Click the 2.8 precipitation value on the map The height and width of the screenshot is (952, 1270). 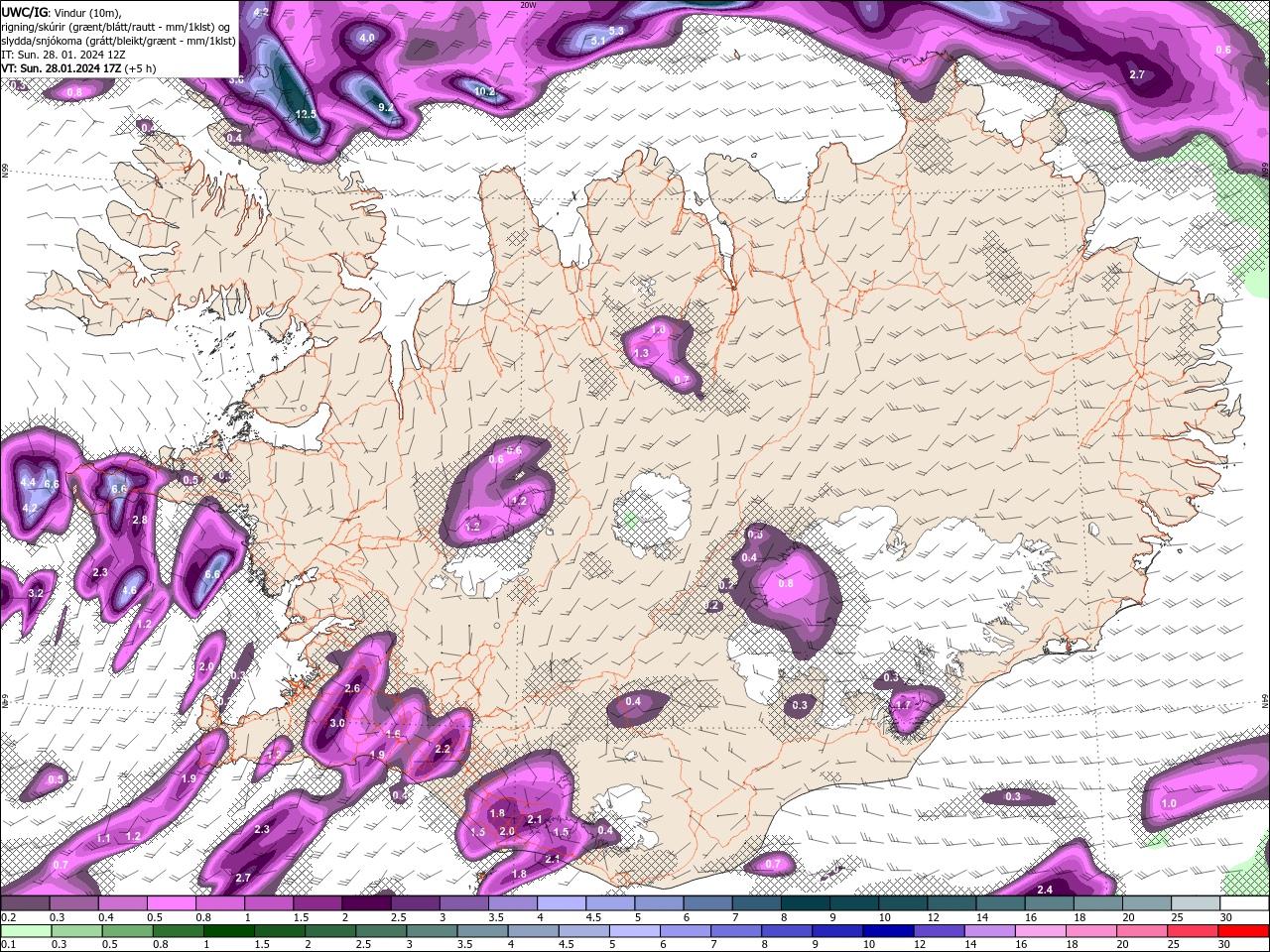[x=140, y=520]
